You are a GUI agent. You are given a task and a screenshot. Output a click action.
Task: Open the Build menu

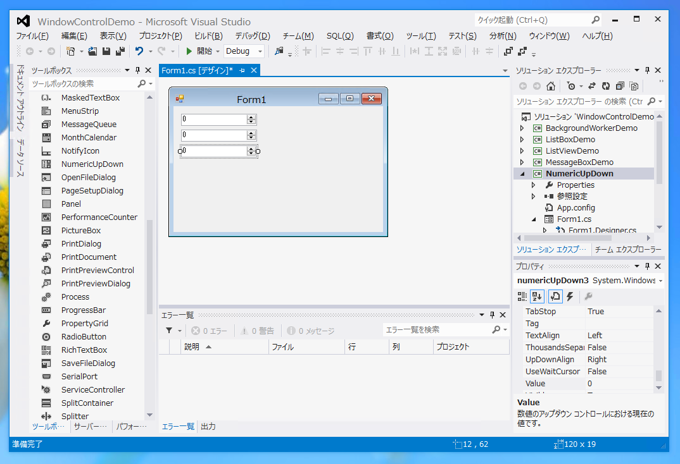coord(208,36)
